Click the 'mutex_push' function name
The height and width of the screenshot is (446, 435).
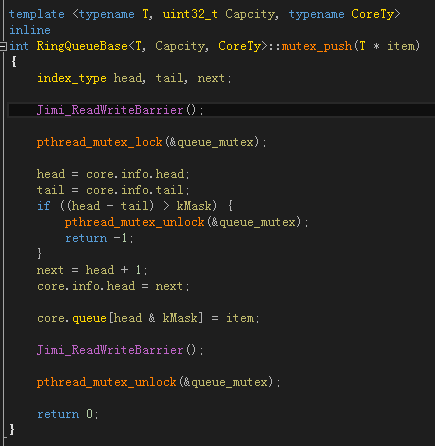coord(317,46)
